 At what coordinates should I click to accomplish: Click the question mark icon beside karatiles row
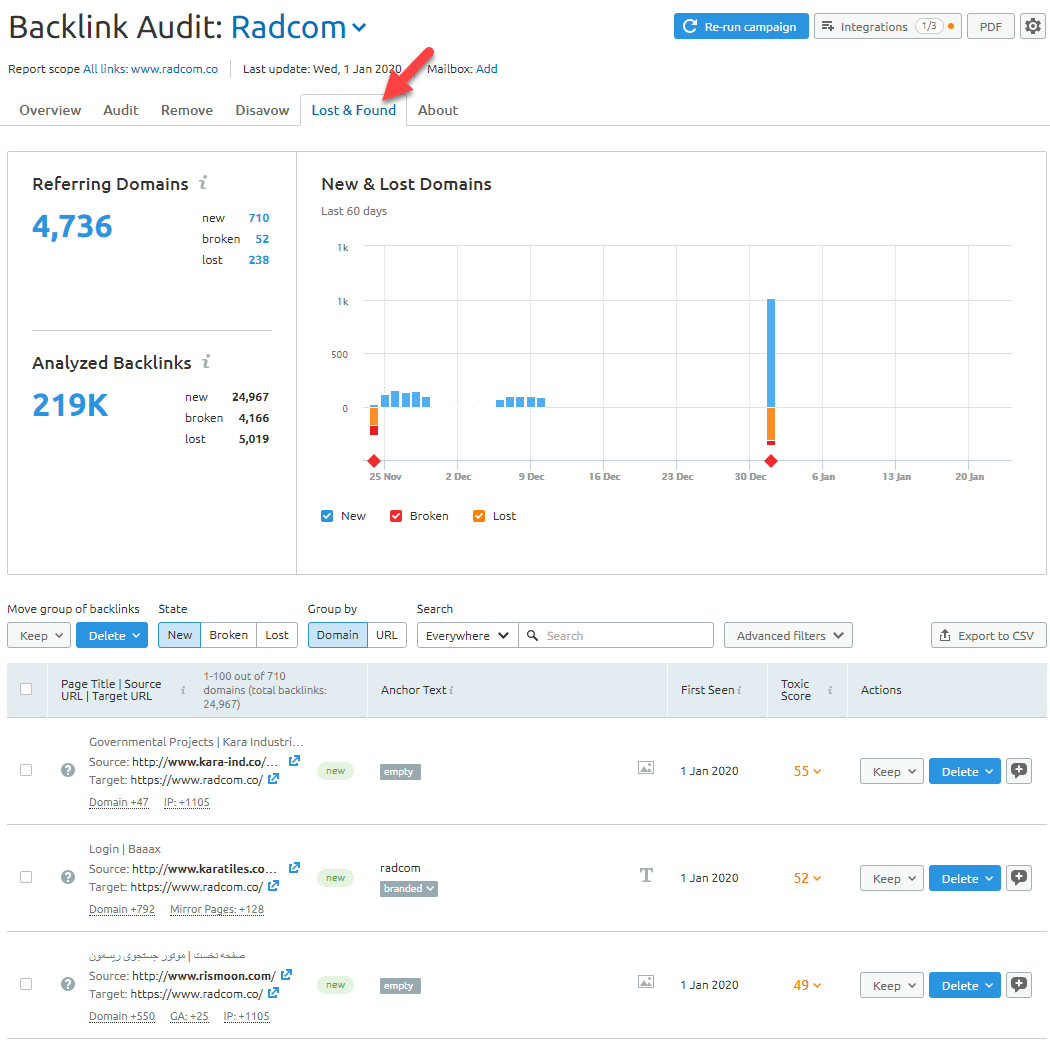(x=68, y=877)
